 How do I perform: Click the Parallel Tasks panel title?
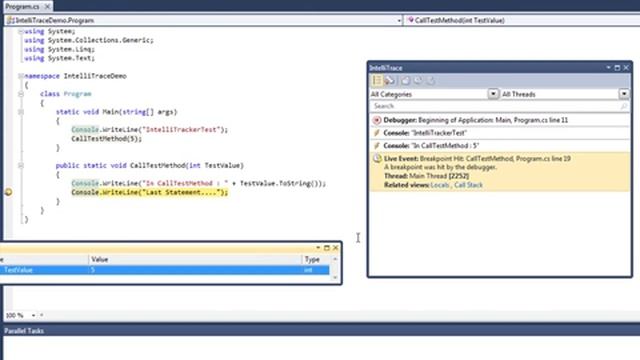click(24, 331)
